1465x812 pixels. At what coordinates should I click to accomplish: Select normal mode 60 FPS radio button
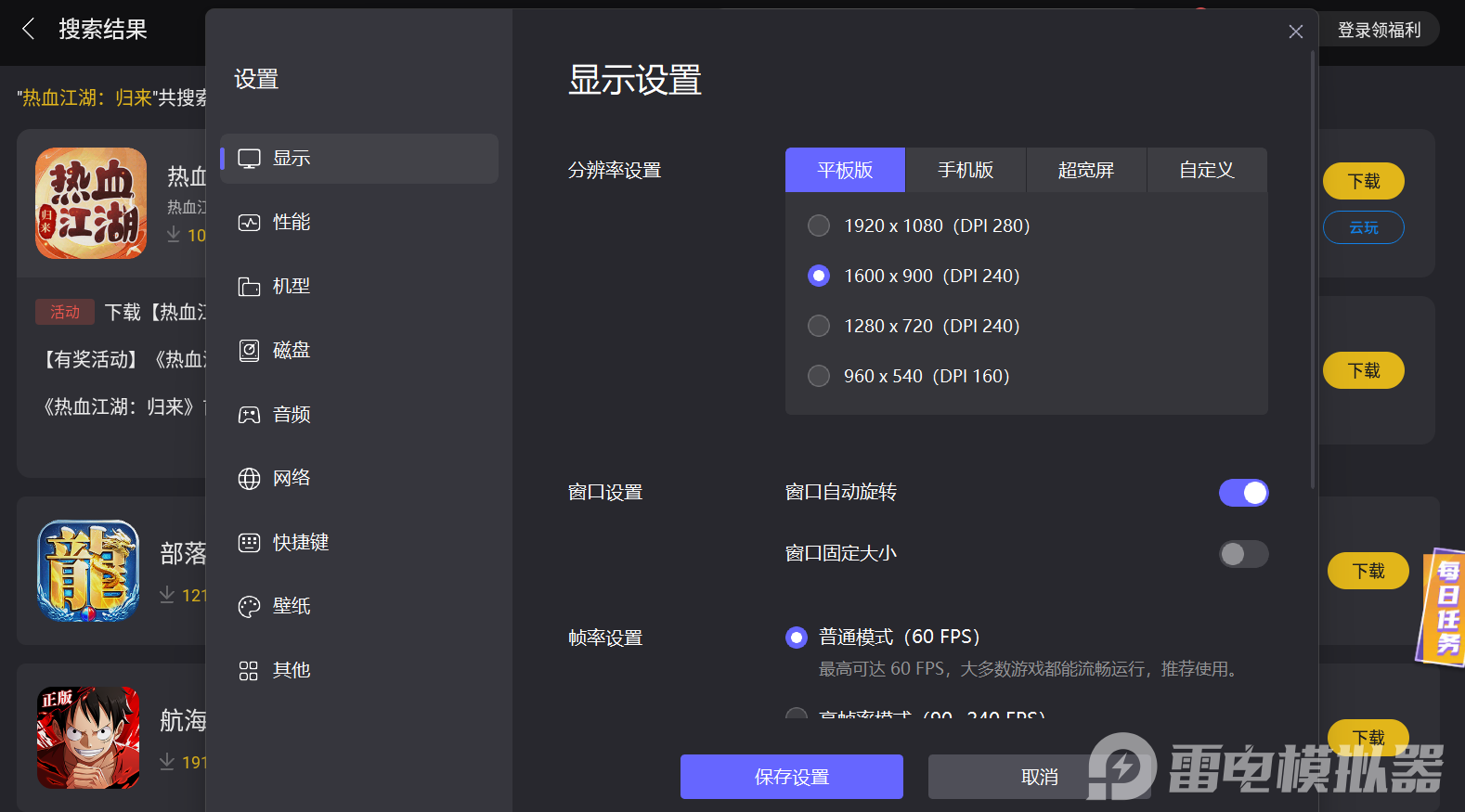tap(797, 638)
